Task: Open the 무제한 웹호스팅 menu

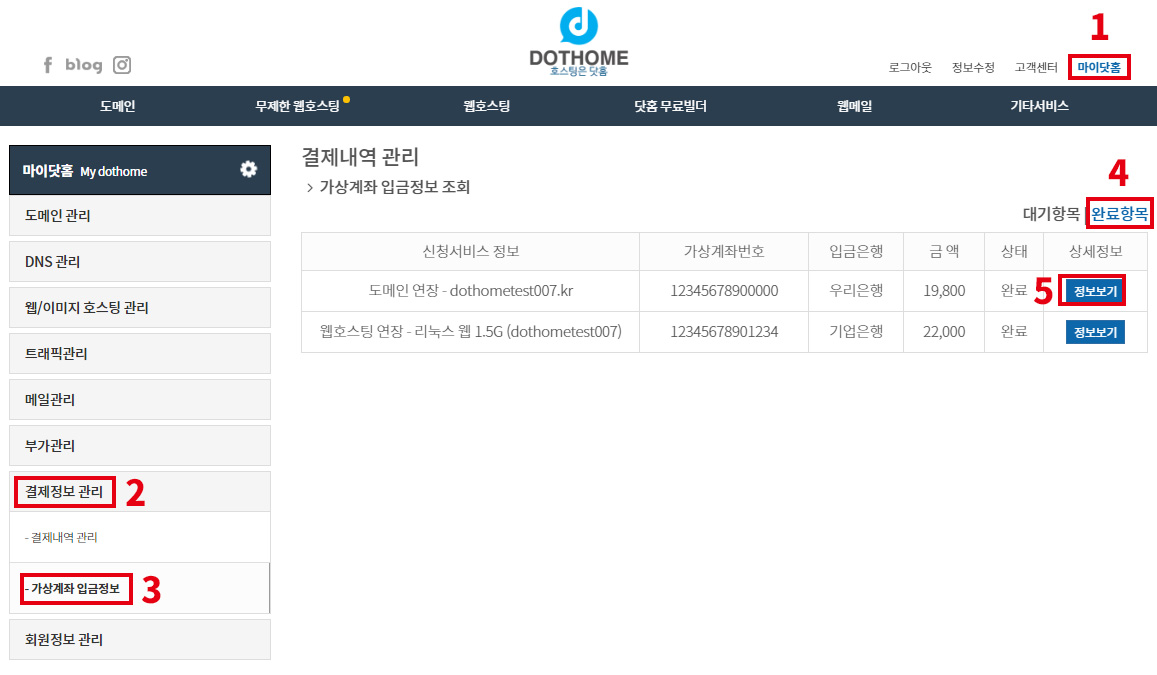Action: pyautogui.click(x=298, y=106)
